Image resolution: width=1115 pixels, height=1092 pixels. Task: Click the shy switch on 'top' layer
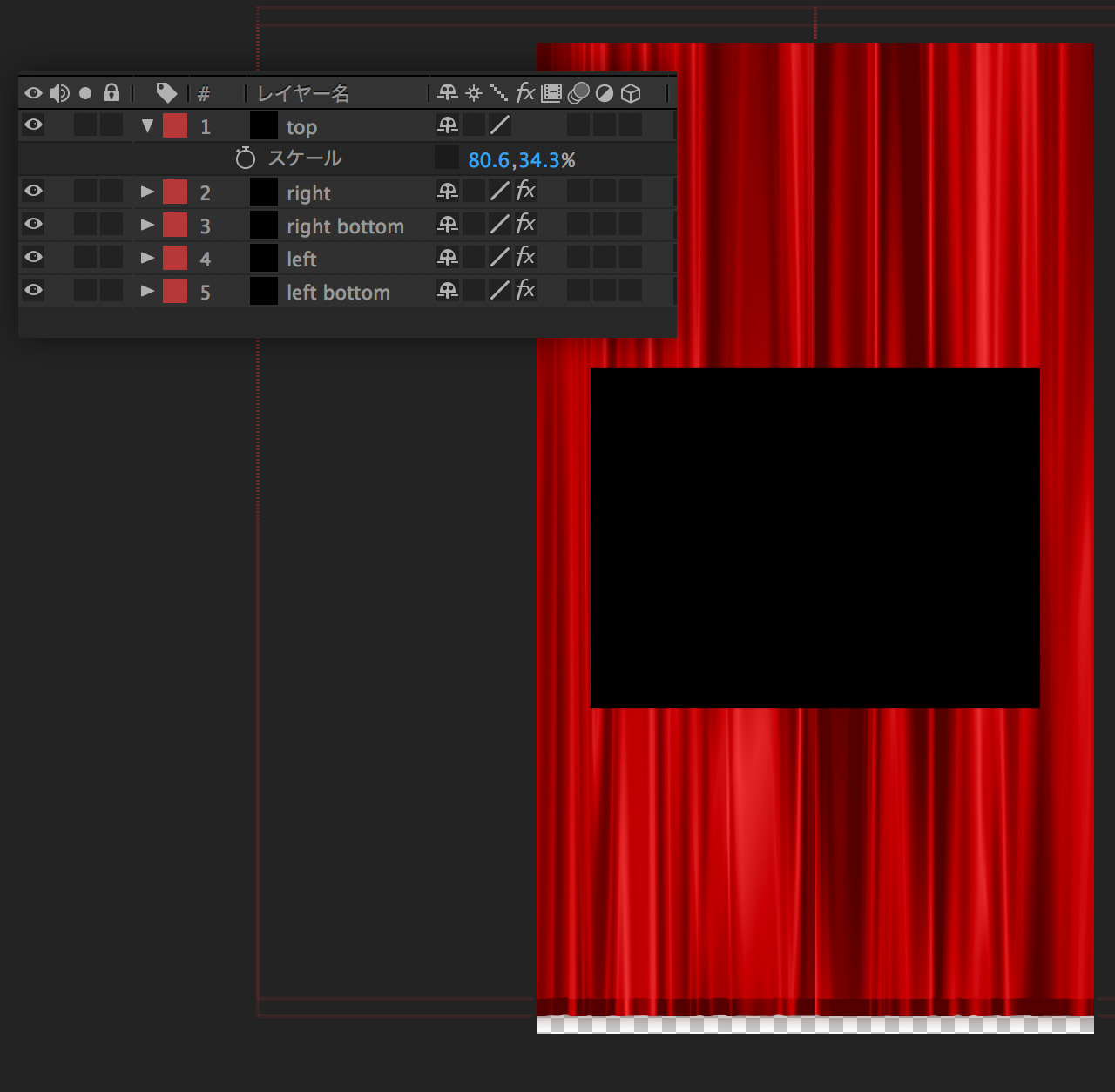(x=448, y=125)
